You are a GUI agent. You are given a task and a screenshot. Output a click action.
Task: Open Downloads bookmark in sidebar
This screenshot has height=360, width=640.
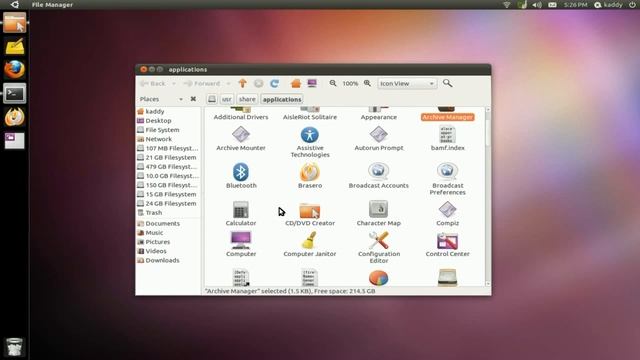[168, 260]
